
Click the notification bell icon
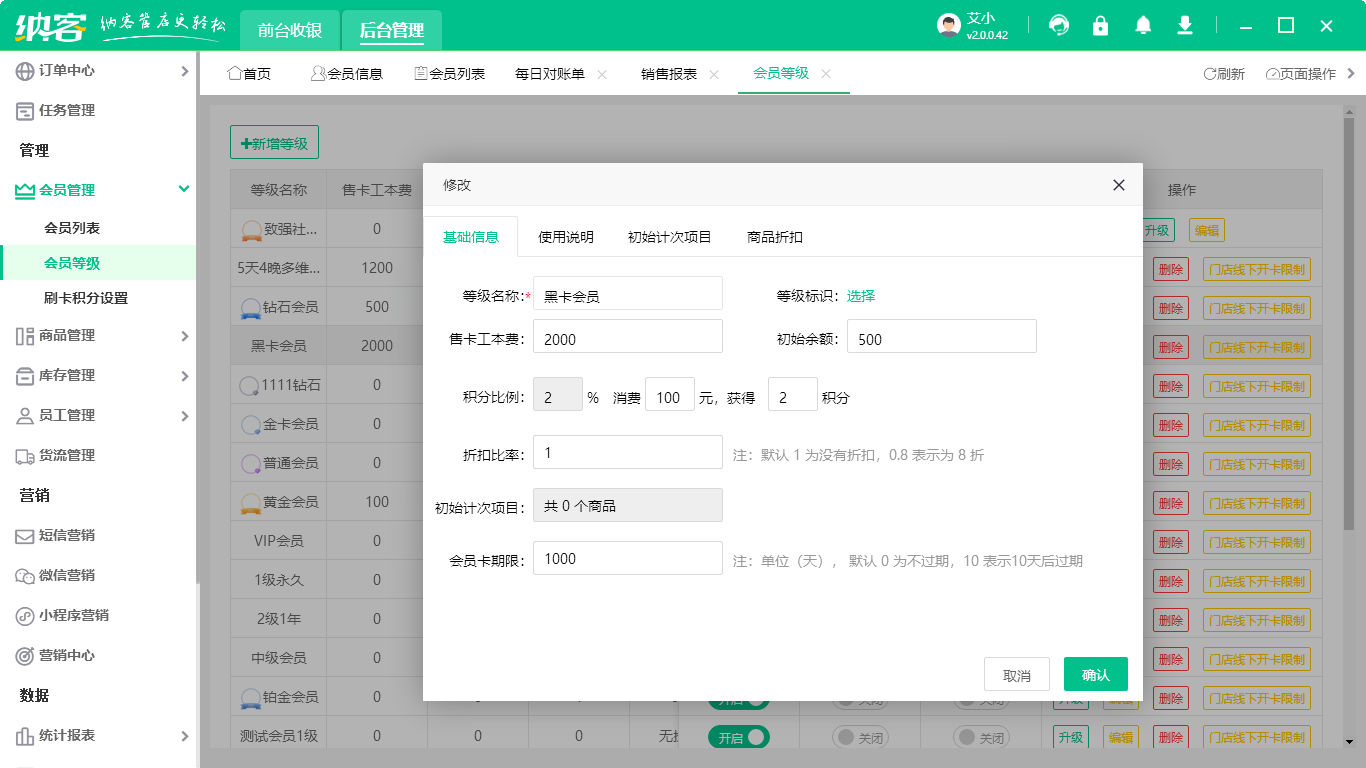click(1143, 25)
